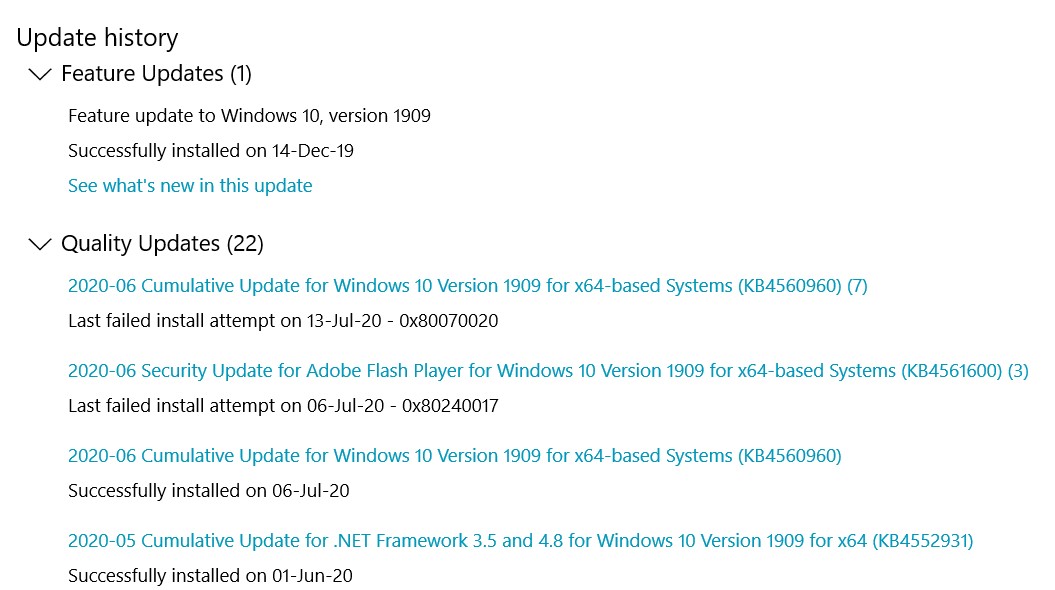The image size is (1055, 590).
Task: Open the See what's new in this update link
Action: click(190, 186)
